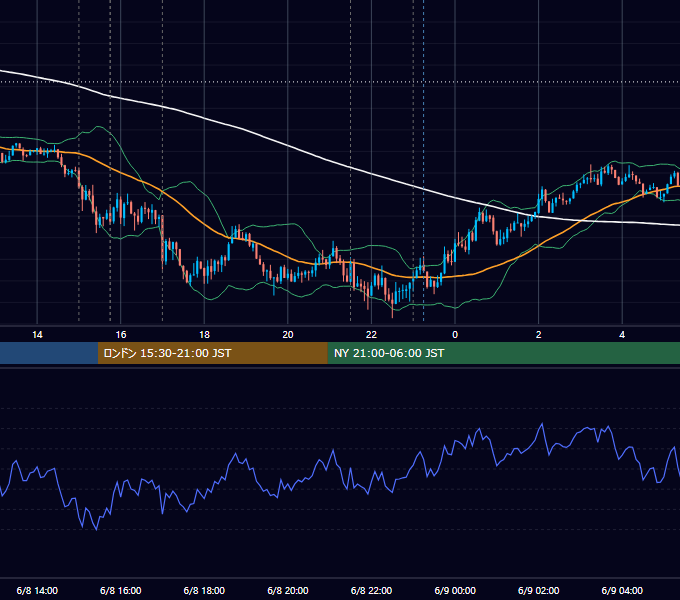Click the 6/9 02:00 label on indicator axis
Image resolution: width=680 pixels, height=600 pixels.
(539, 591)
